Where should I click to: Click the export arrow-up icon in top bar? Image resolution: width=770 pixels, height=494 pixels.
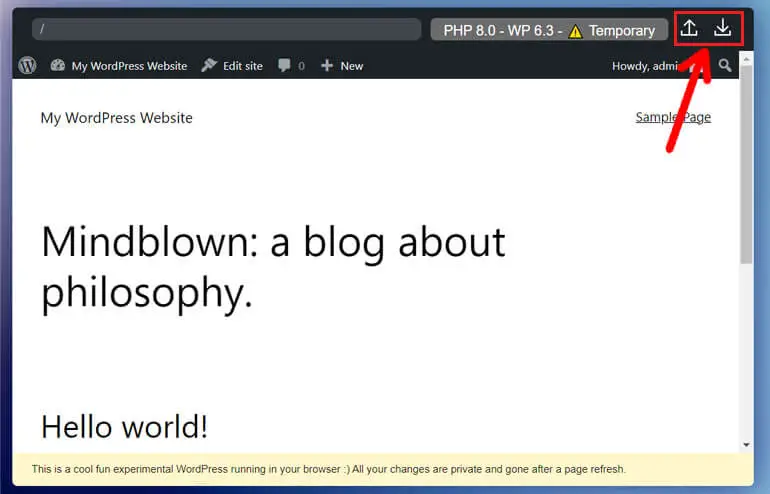click(x=688, y=29)
